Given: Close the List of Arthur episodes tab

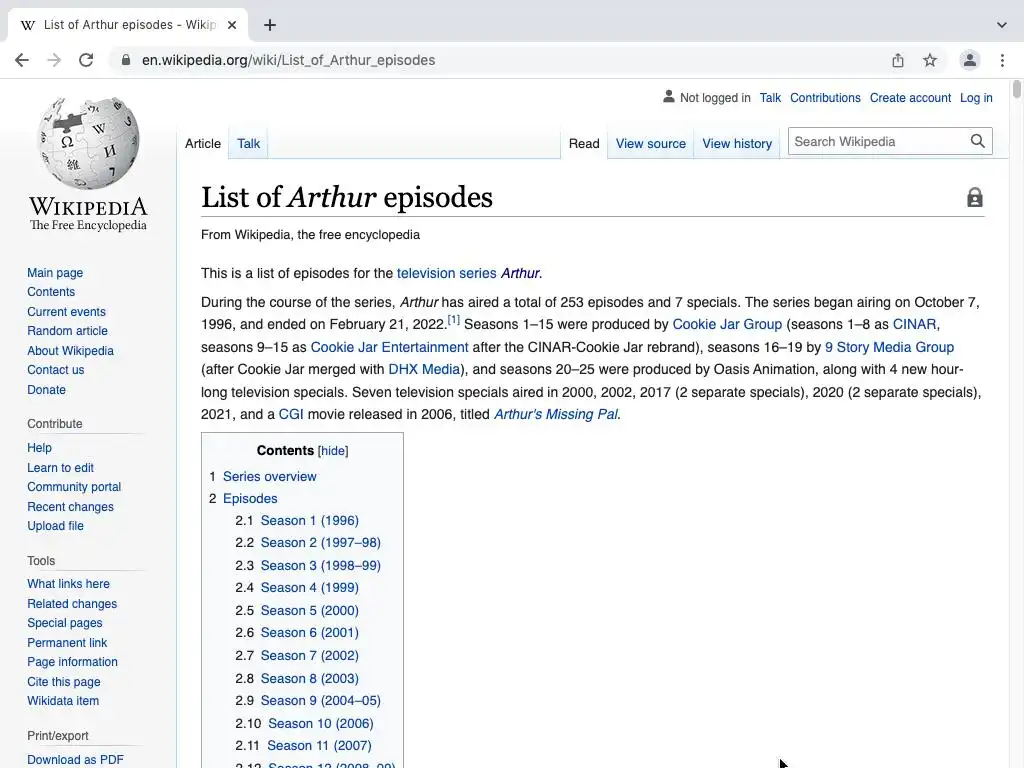Looking at the screenshot, I should (x=232, y=25).
